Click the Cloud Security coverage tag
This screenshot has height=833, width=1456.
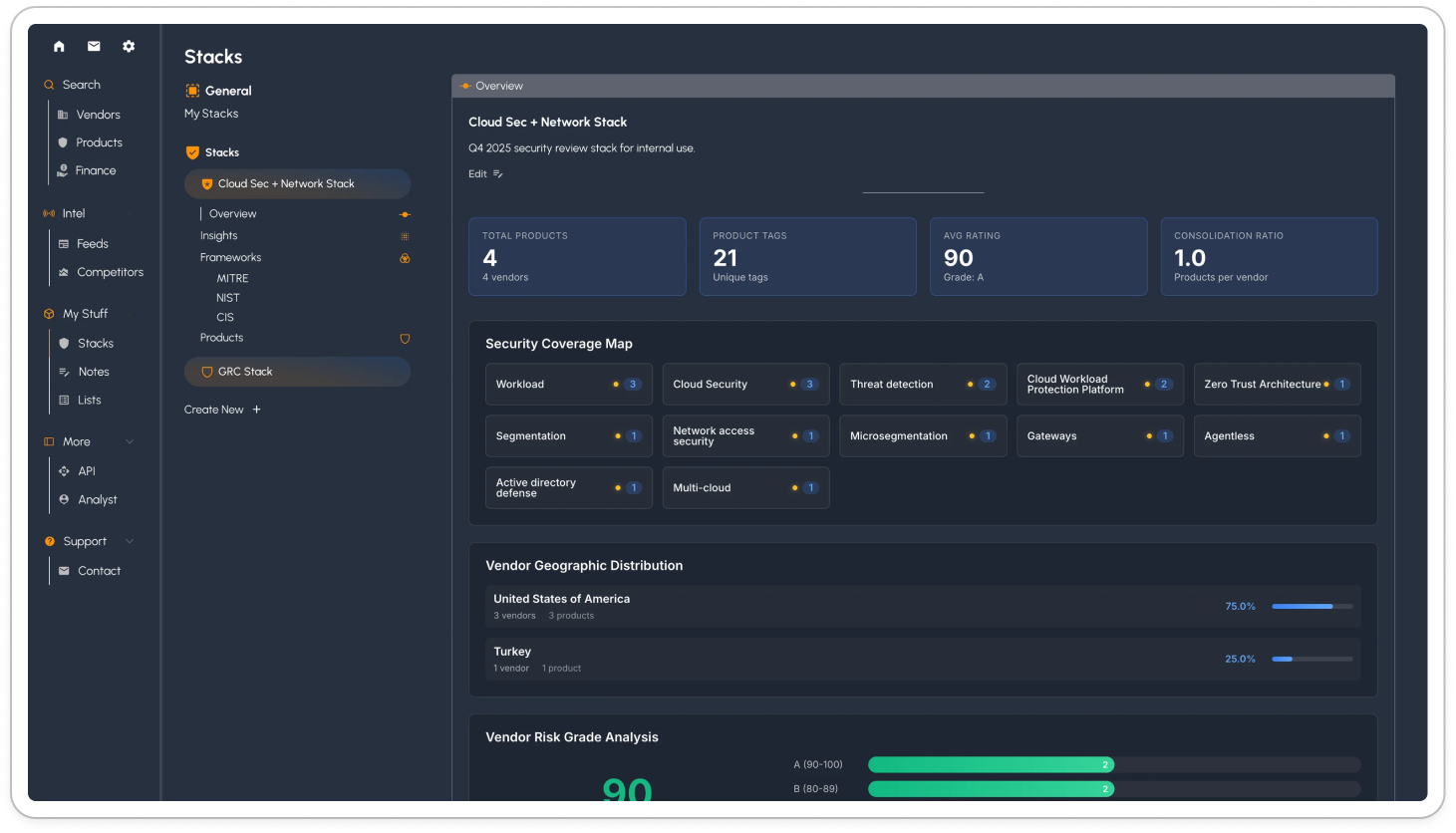point(745,385)
